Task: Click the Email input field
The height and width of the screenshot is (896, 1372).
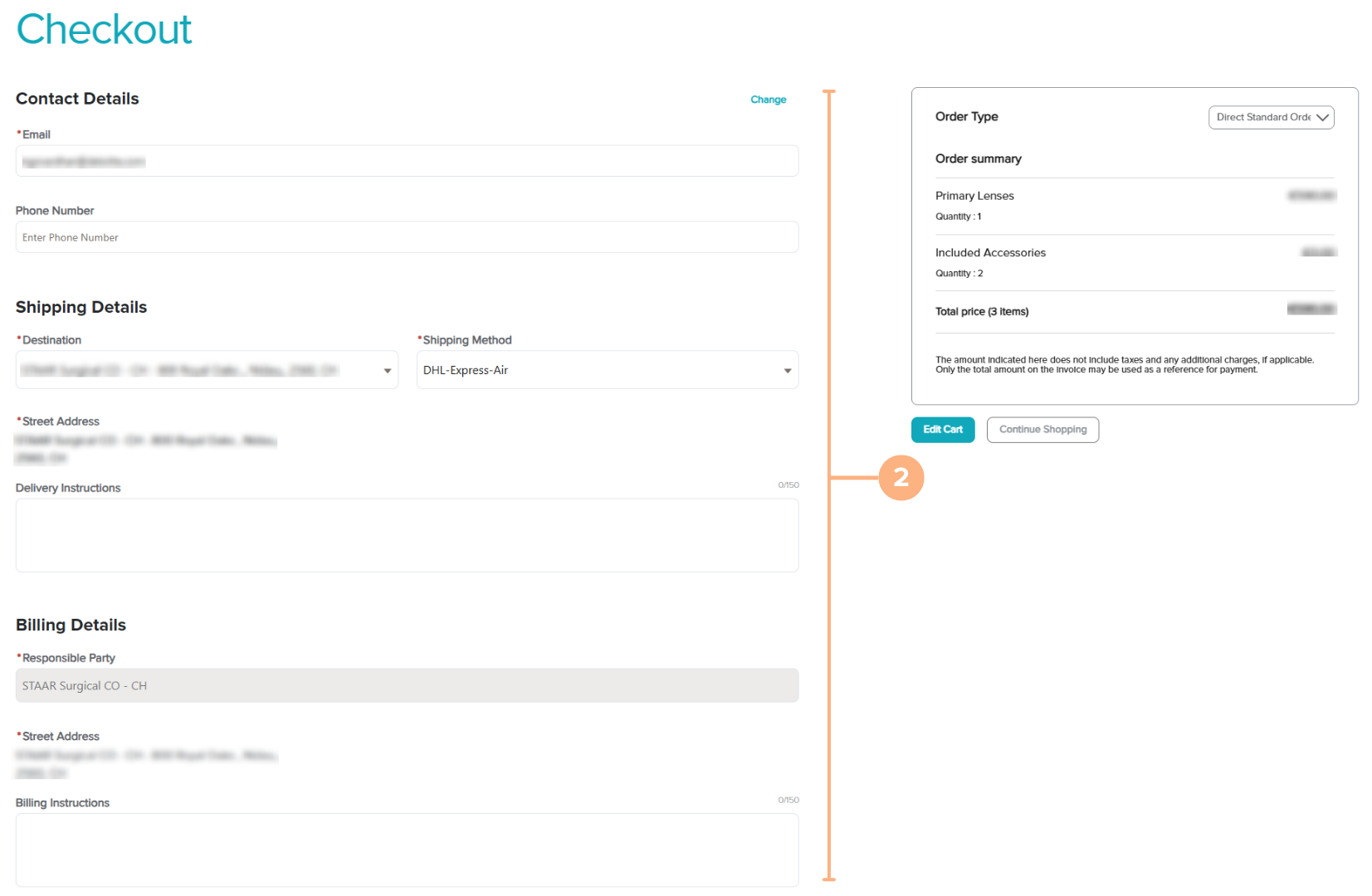Action: point(407,161)
